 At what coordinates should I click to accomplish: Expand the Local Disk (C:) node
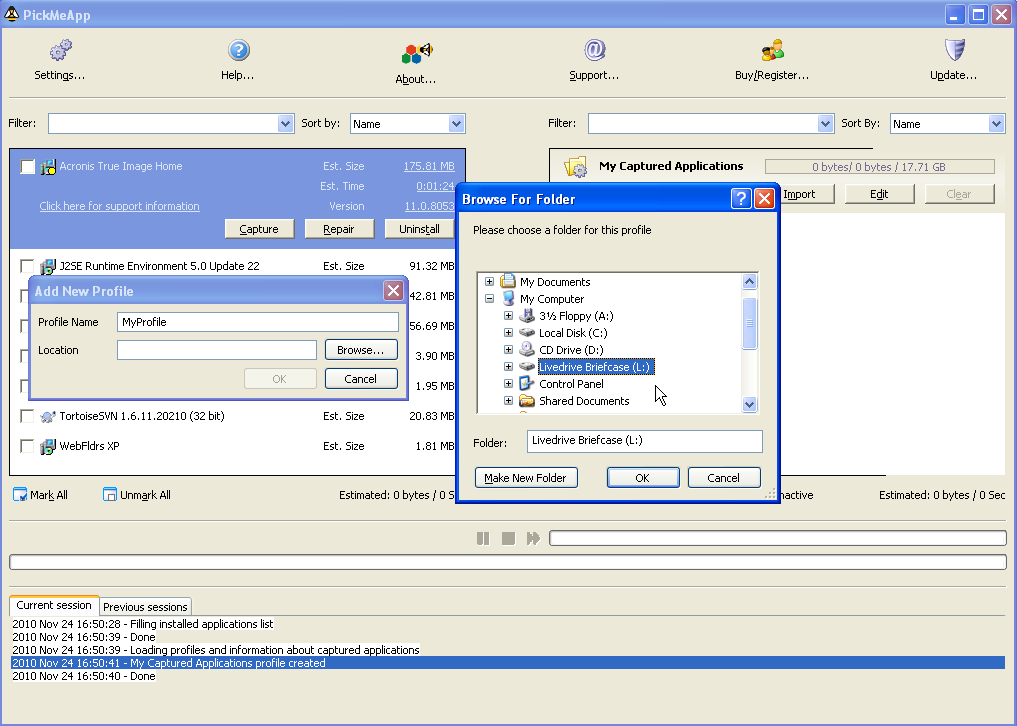point(508,333)
